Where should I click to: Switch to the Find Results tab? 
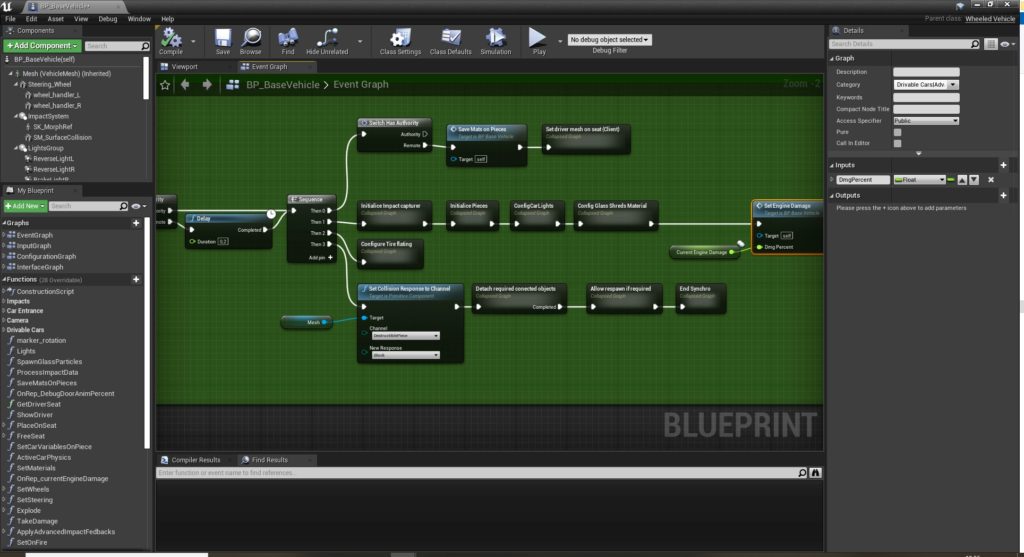pyautogui.click(x=269, y=460)
